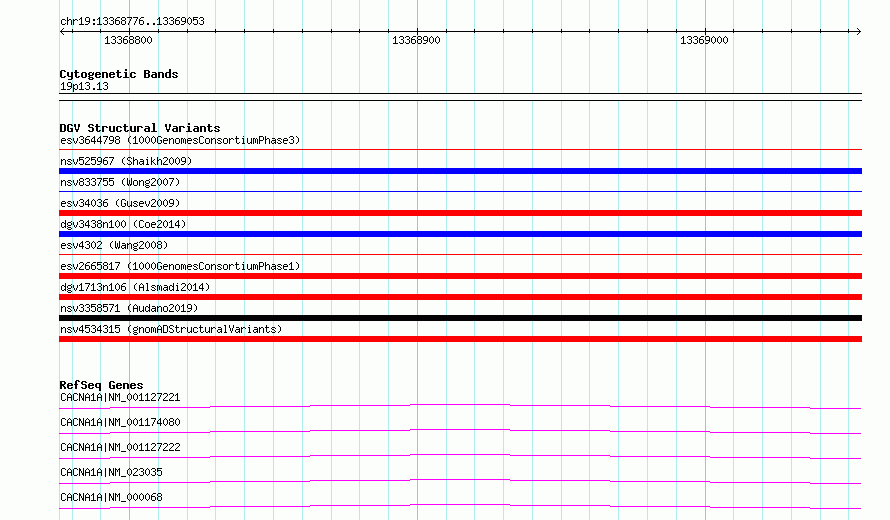890x520 pixels.
Task: Click the thin red esv4302 variant line
Action: [460, 255]
